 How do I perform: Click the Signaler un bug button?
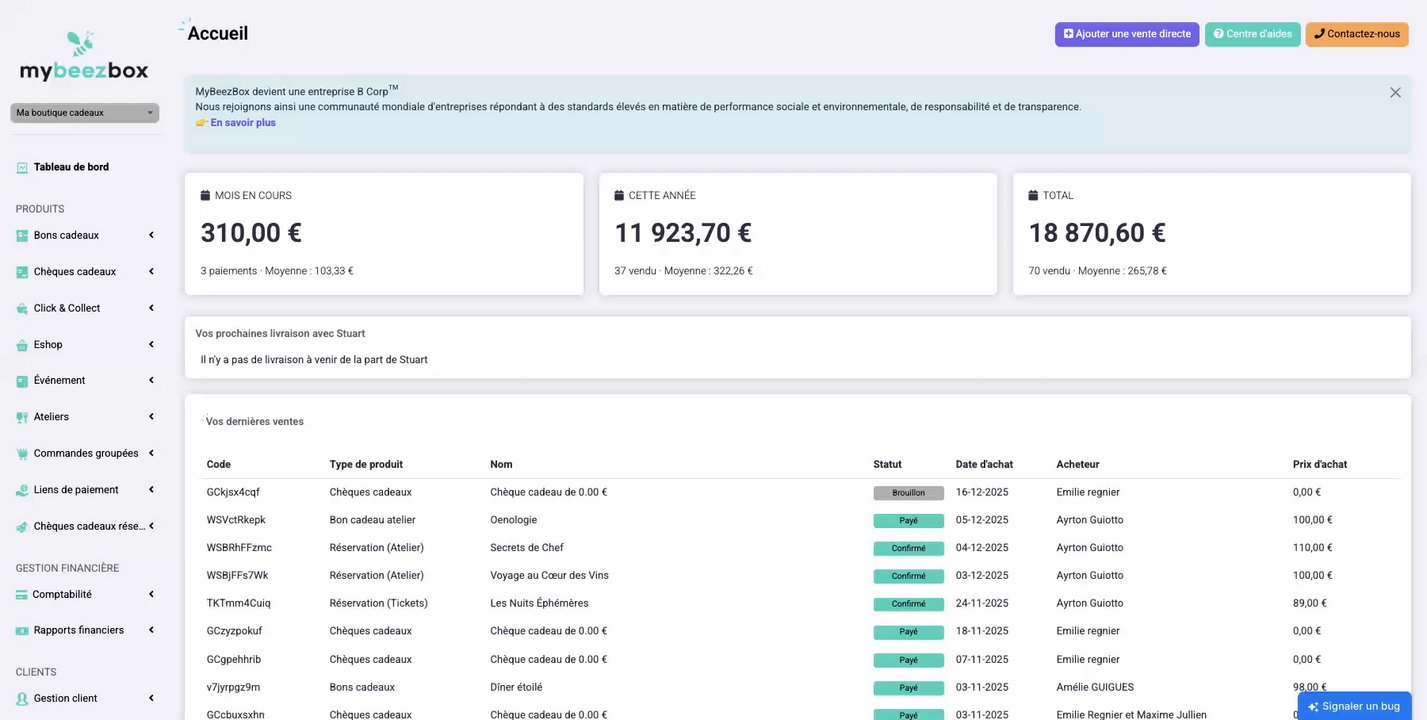1354,706
